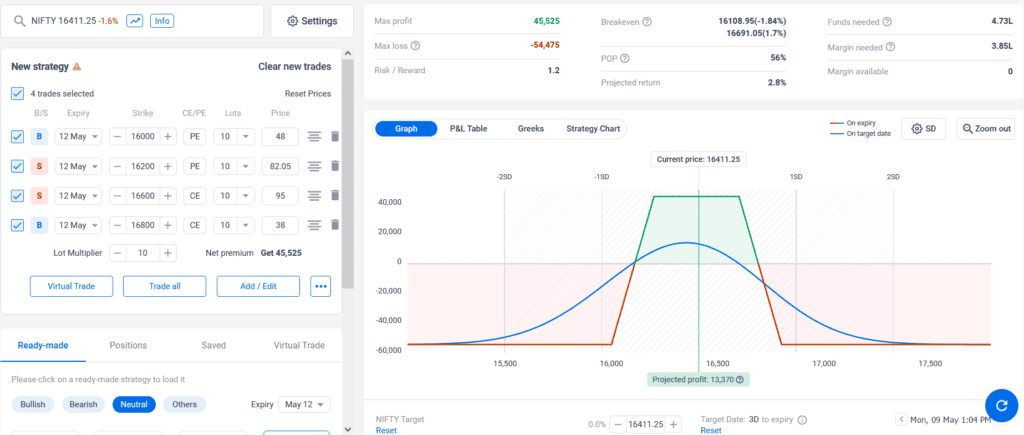Click the help icon beside POP

coord(625,58)
